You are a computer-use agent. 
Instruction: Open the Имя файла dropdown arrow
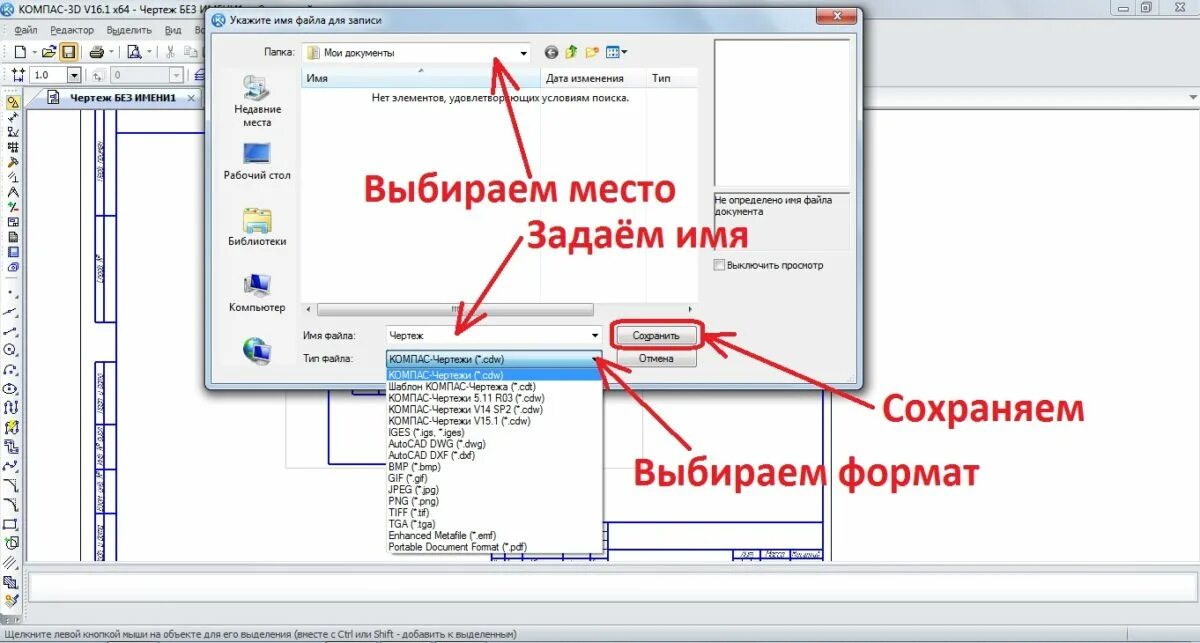click(x=595, y=336)
